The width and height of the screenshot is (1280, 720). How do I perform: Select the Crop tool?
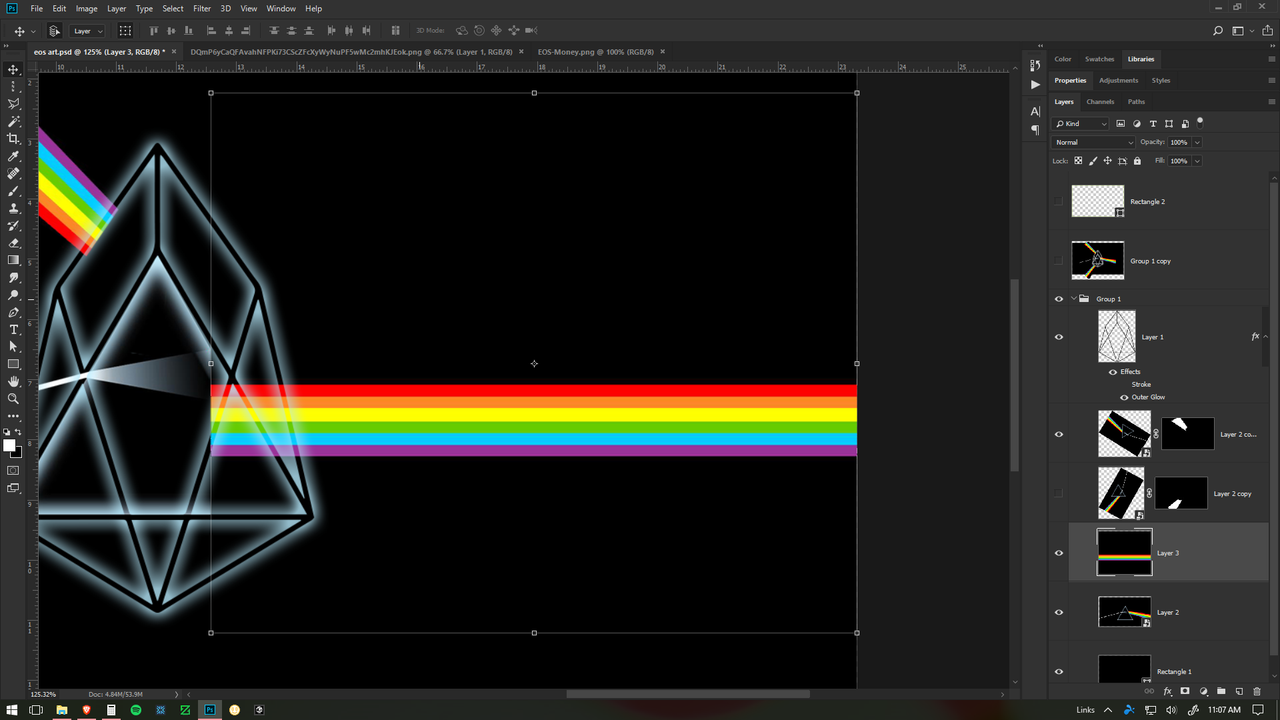[x=14, y=139]
